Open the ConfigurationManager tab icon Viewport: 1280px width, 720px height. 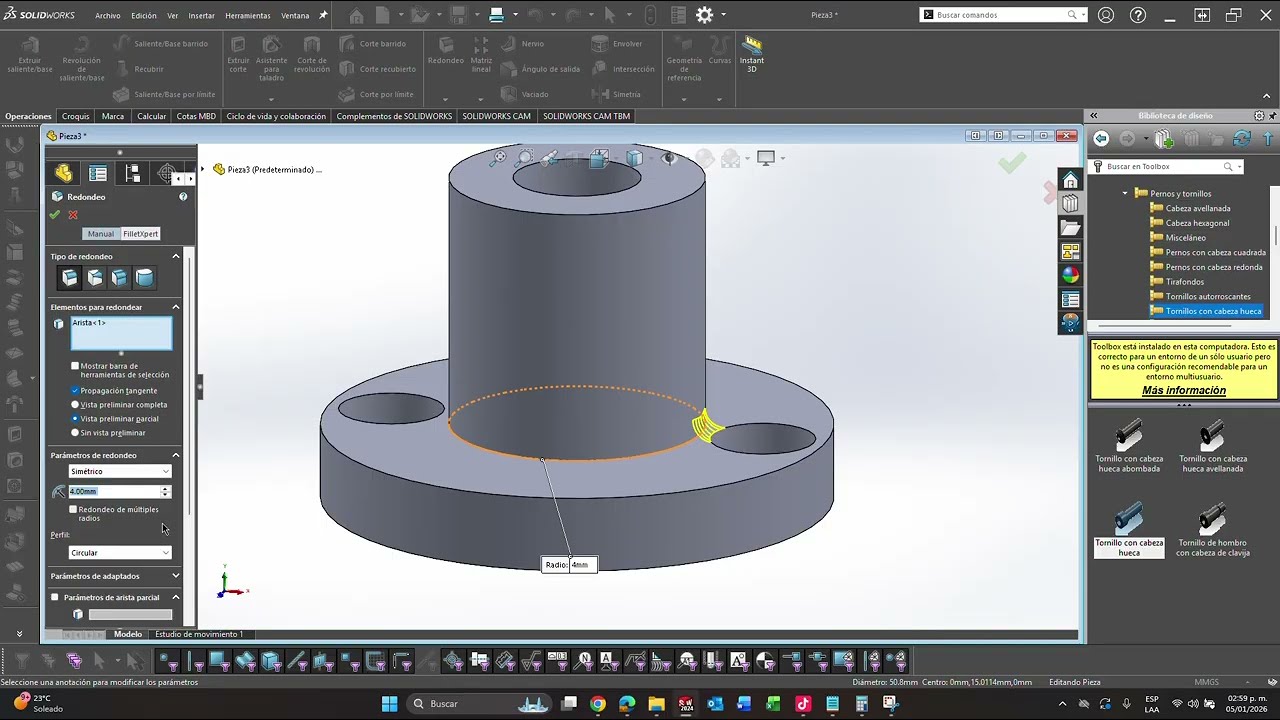click(132, 173)
